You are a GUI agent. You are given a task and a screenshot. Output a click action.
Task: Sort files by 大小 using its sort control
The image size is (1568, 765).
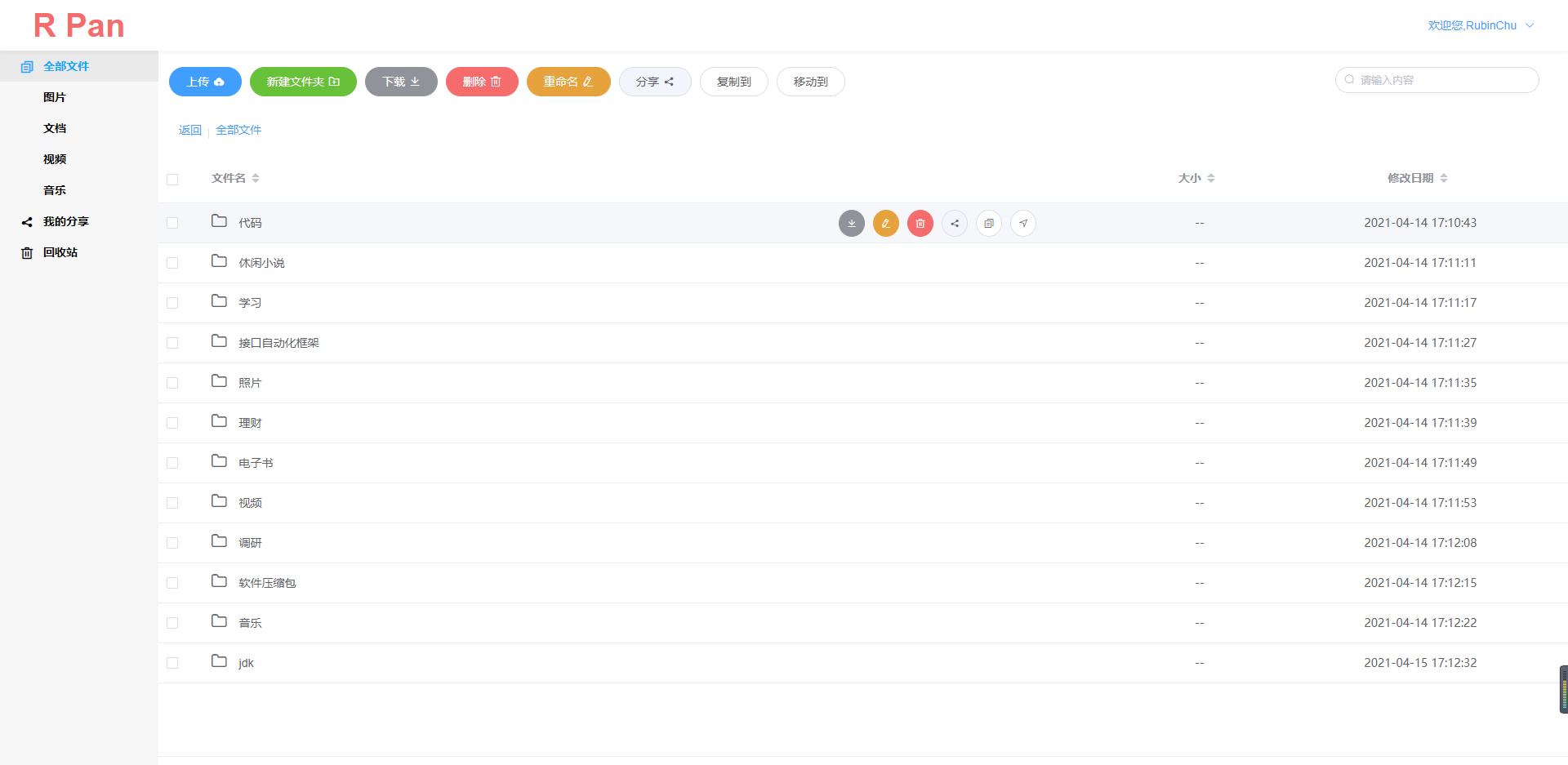coord(1212,177)
